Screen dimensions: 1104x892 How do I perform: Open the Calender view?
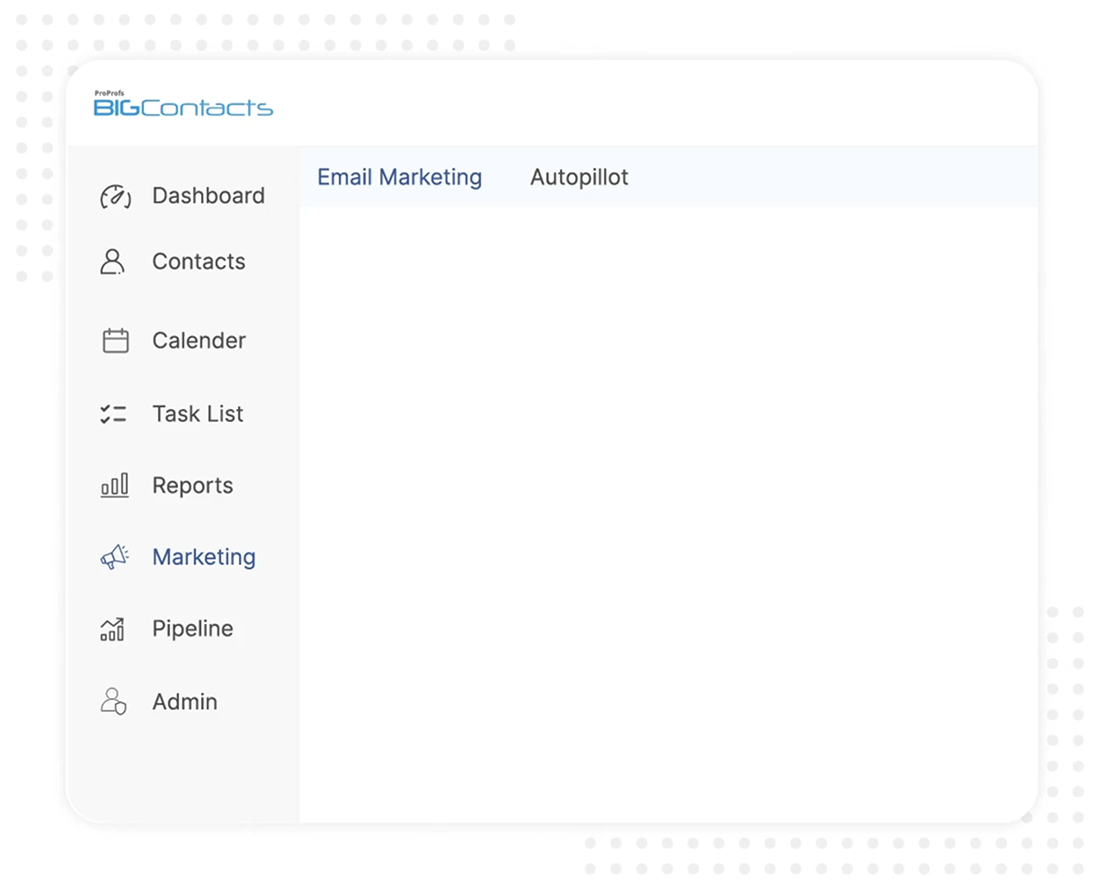198,340
